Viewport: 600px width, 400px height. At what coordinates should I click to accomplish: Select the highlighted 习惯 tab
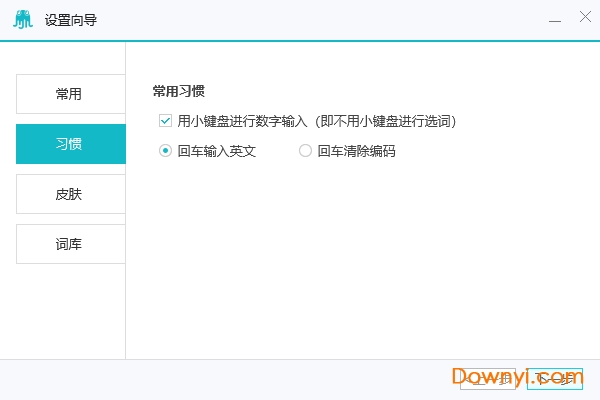[x=69, y=144]
